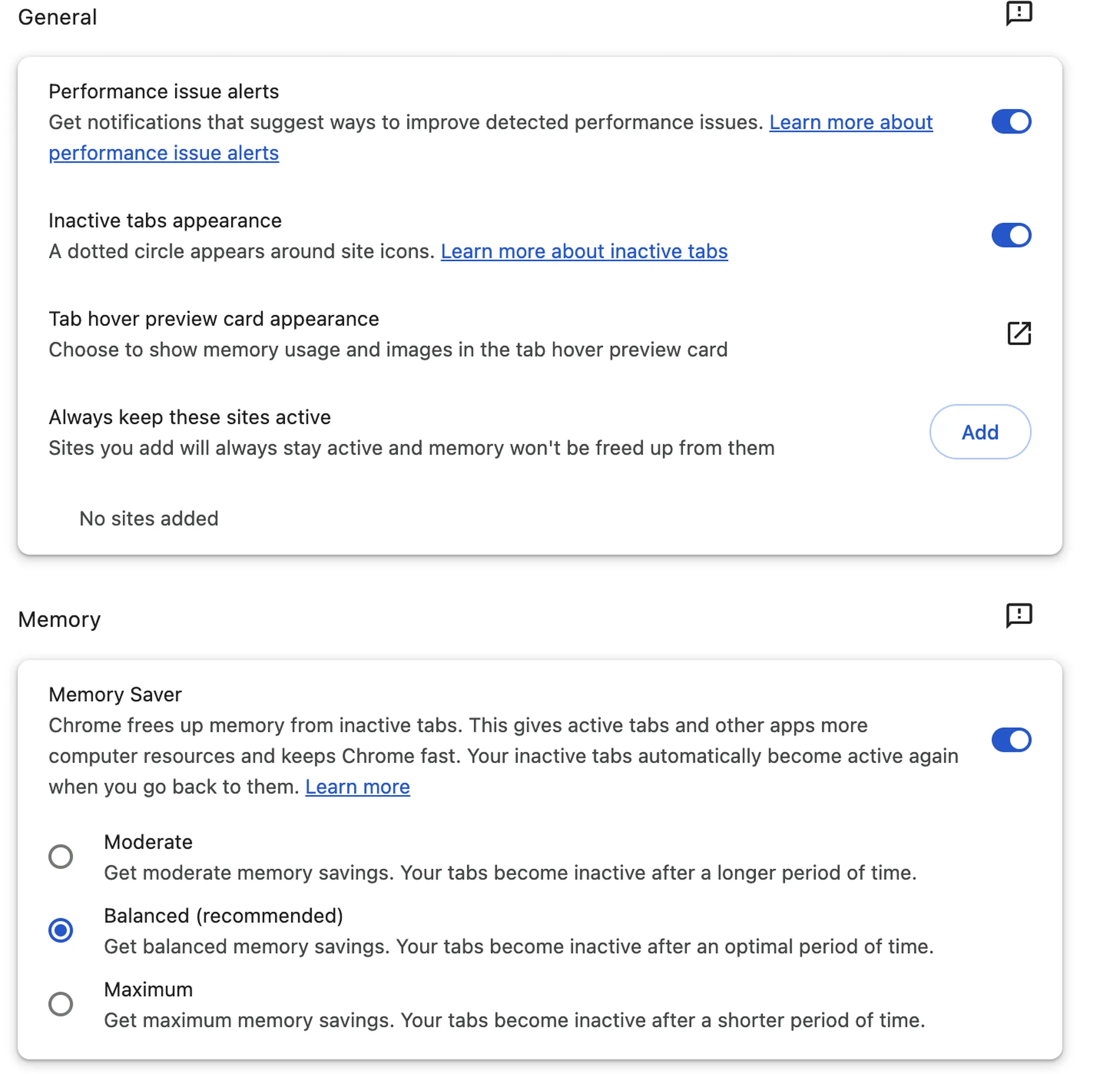Click 'Get maximum memory savings' description text
The image size is (1120, 1074).
click(514, 1020)
